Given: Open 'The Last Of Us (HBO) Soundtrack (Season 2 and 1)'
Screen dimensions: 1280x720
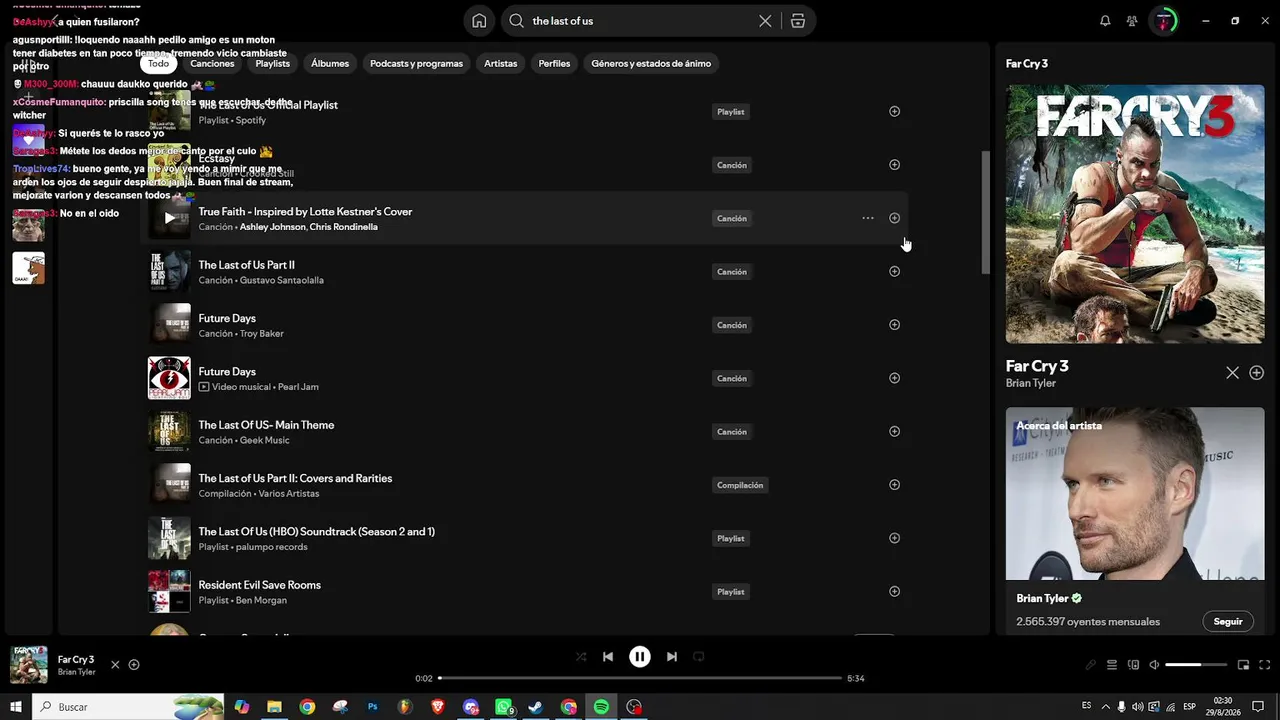Looking at the screenshot, I should pos(316,531).
